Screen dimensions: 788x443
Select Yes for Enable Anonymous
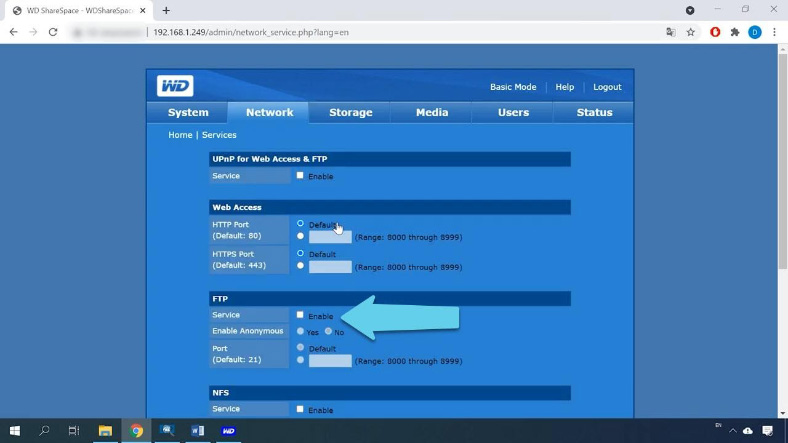[x=300, y=331]
